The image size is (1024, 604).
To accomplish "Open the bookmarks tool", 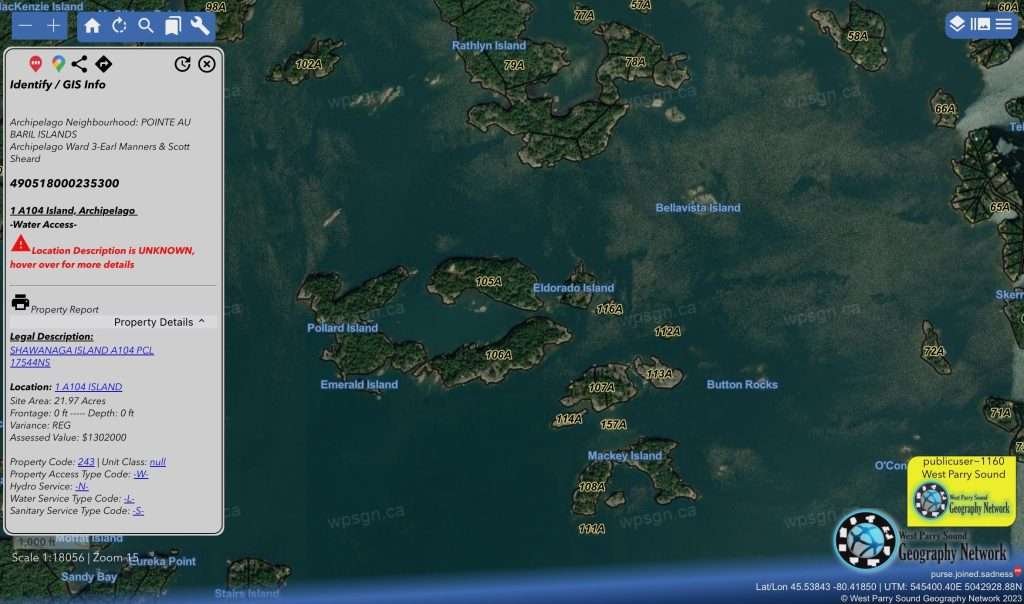I will tap(172, 26).
